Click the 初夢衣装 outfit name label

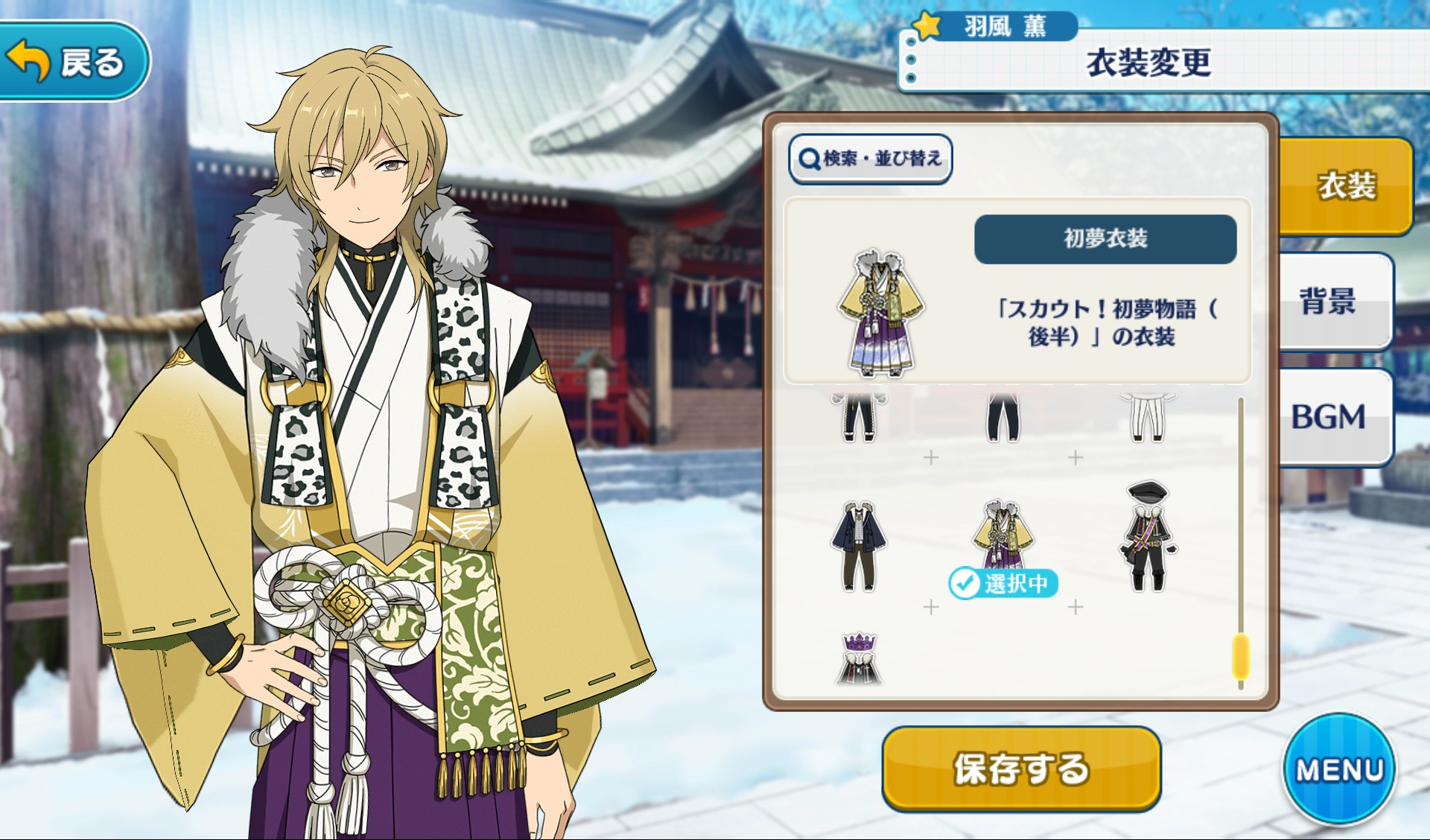(1105, 239)
